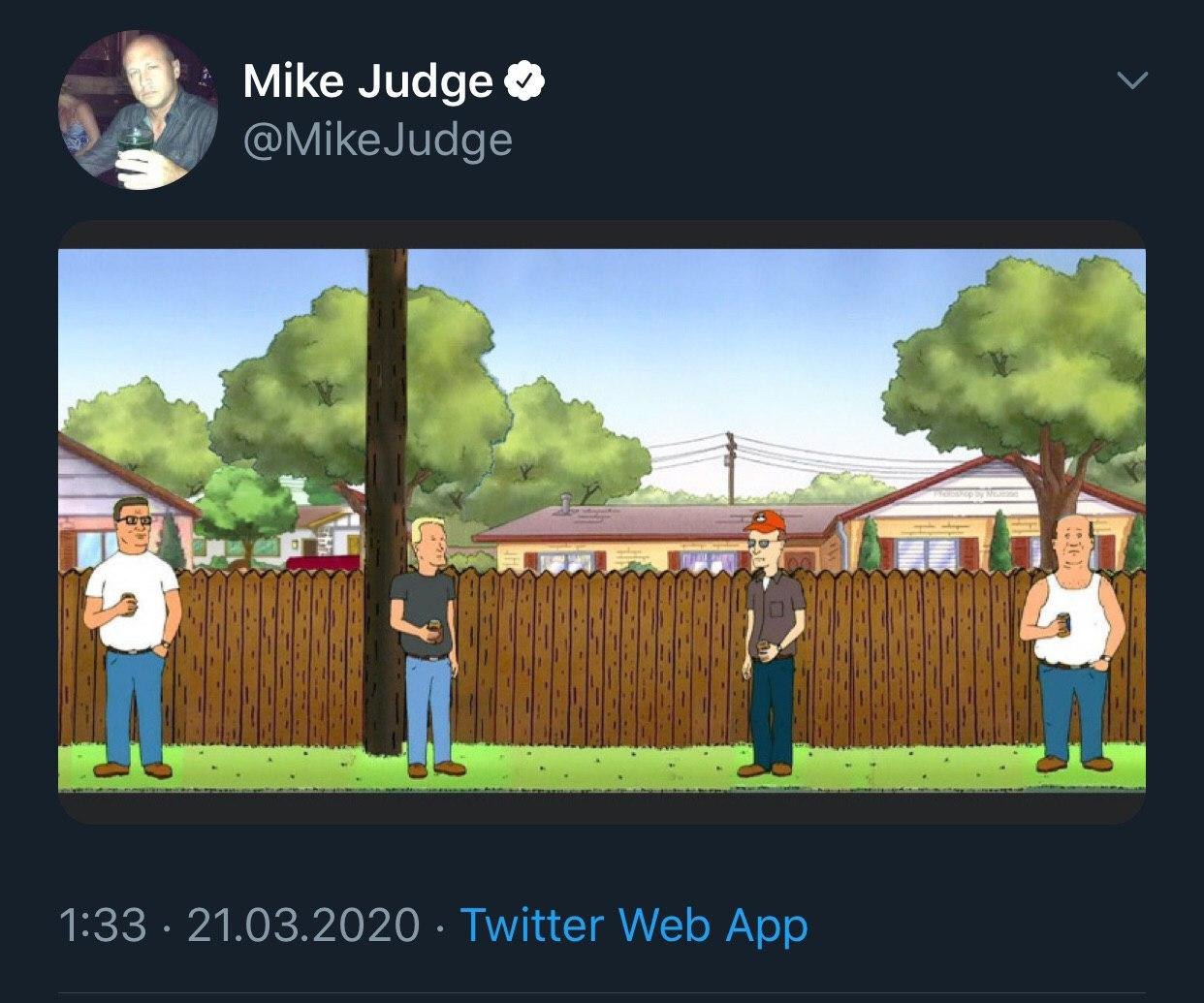1204x1003 pixels.
Task: Open Mike Judge's profile avatar photo
Action: pyautogui.click(x=139, y=110)
